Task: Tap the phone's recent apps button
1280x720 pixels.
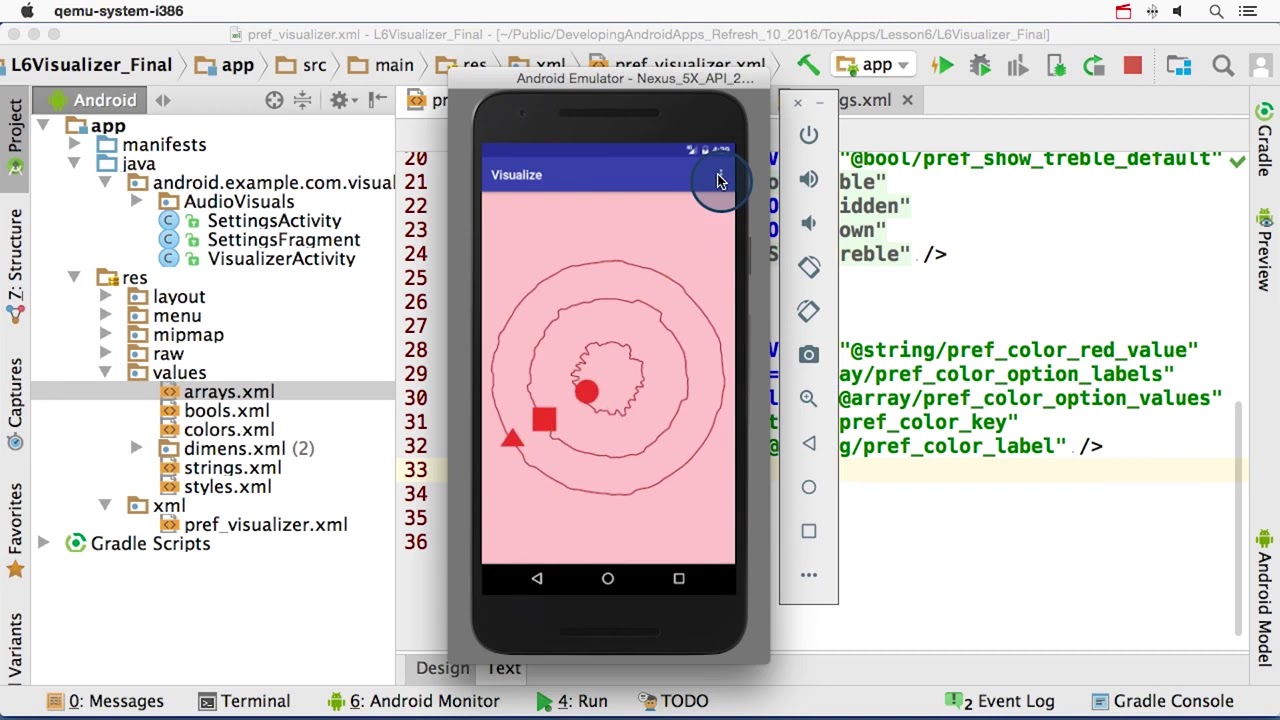Action: pyautogui.click(x=679, y=578)
